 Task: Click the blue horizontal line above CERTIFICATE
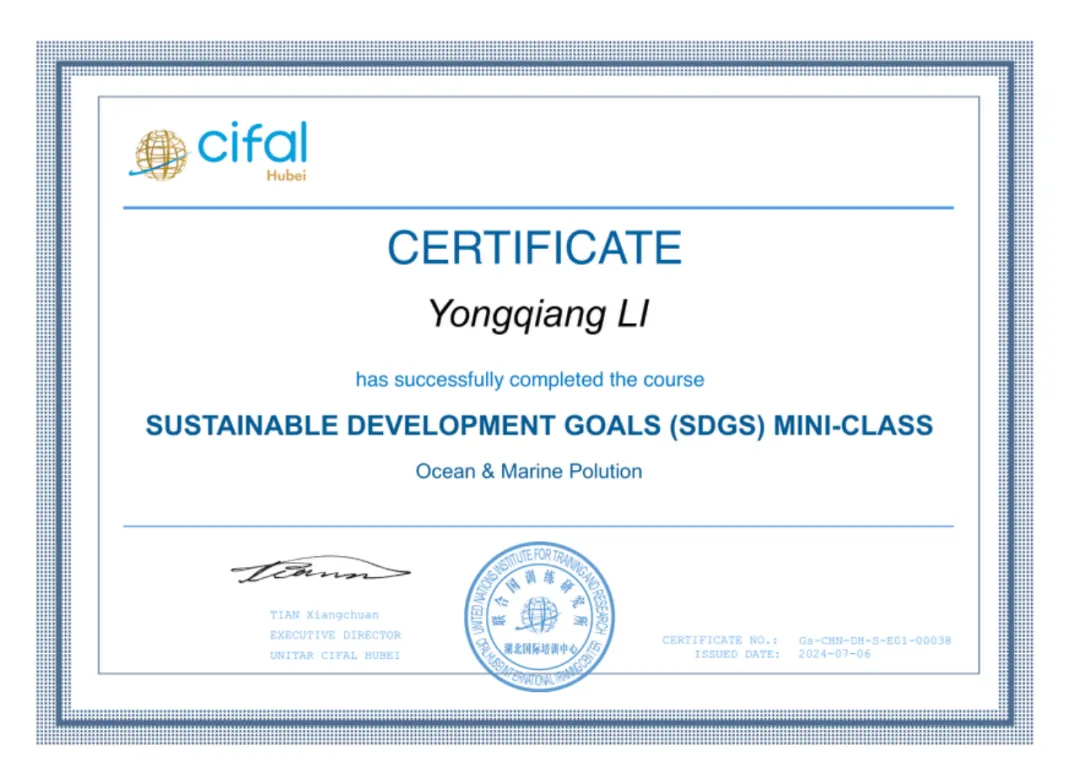click(x=538, y=208)
